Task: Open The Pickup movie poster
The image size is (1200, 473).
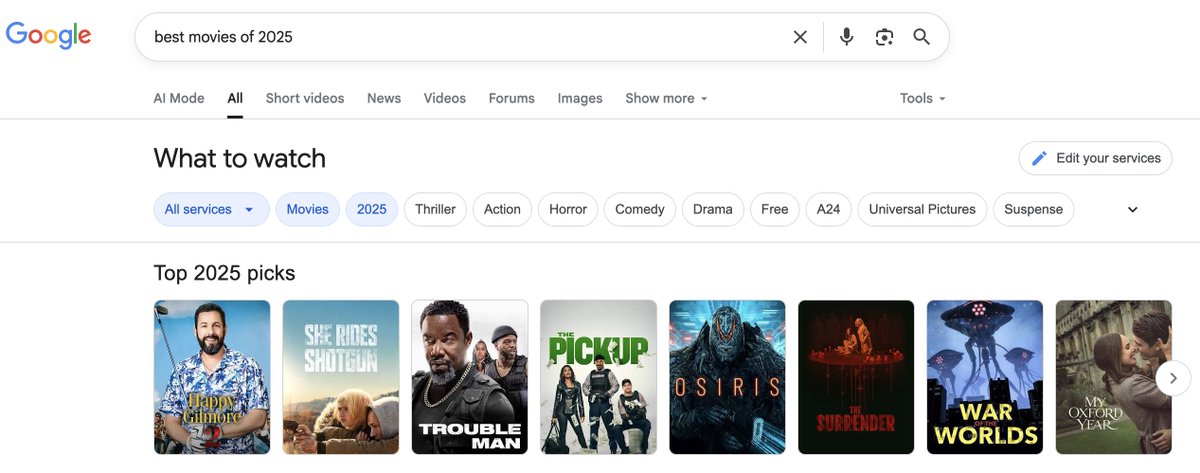Action: click(x=599, y=377)
